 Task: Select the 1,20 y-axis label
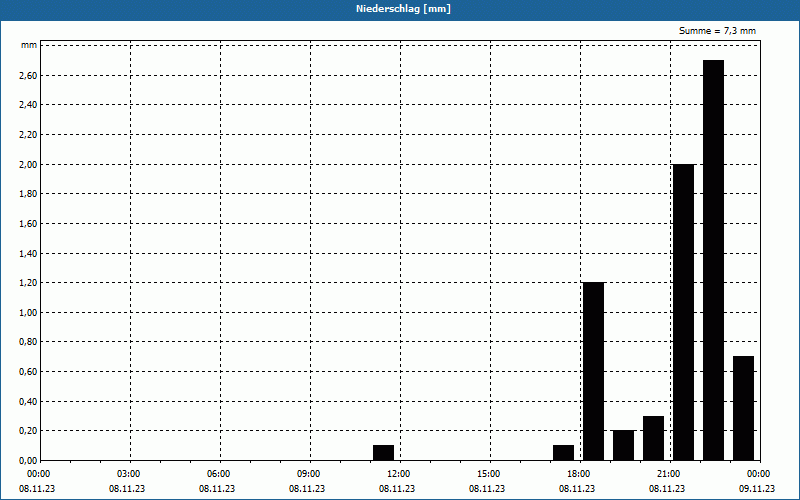(28, 283)
